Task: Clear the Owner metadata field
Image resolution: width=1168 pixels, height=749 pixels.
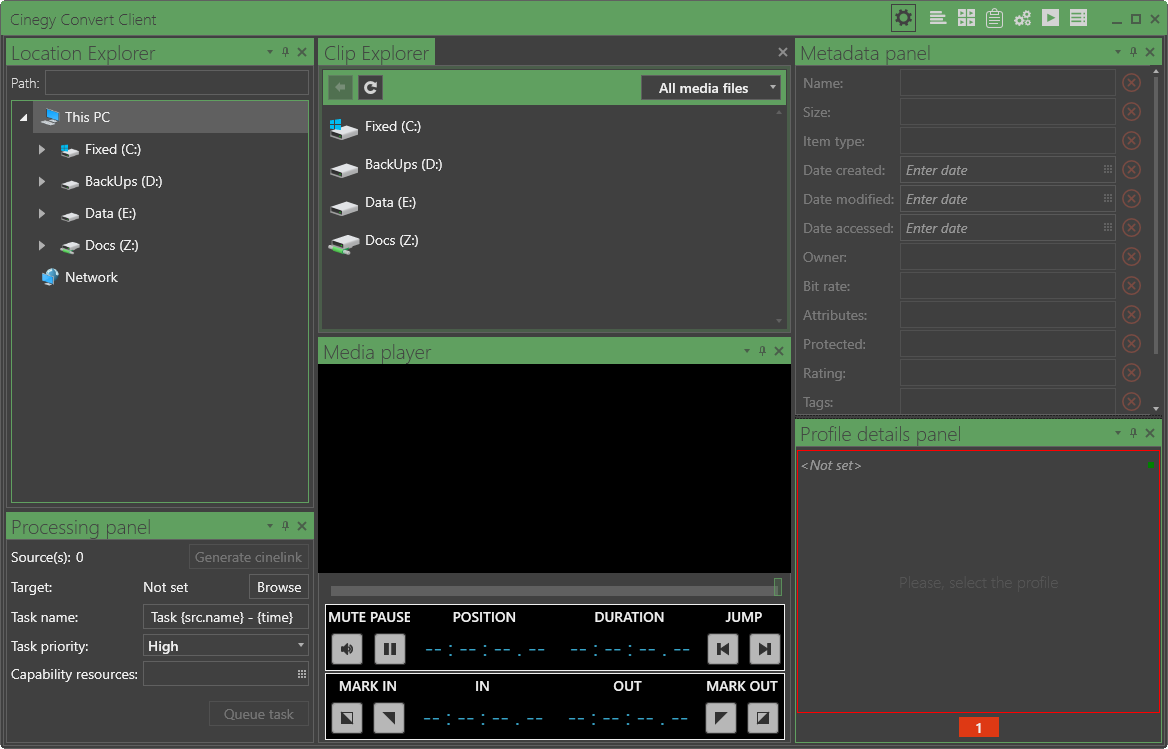Action: [1132, 257]
